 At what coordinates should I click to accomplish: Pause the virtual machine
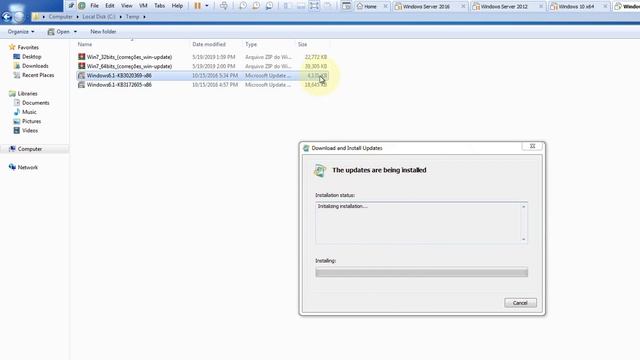[x=198, y=6]
